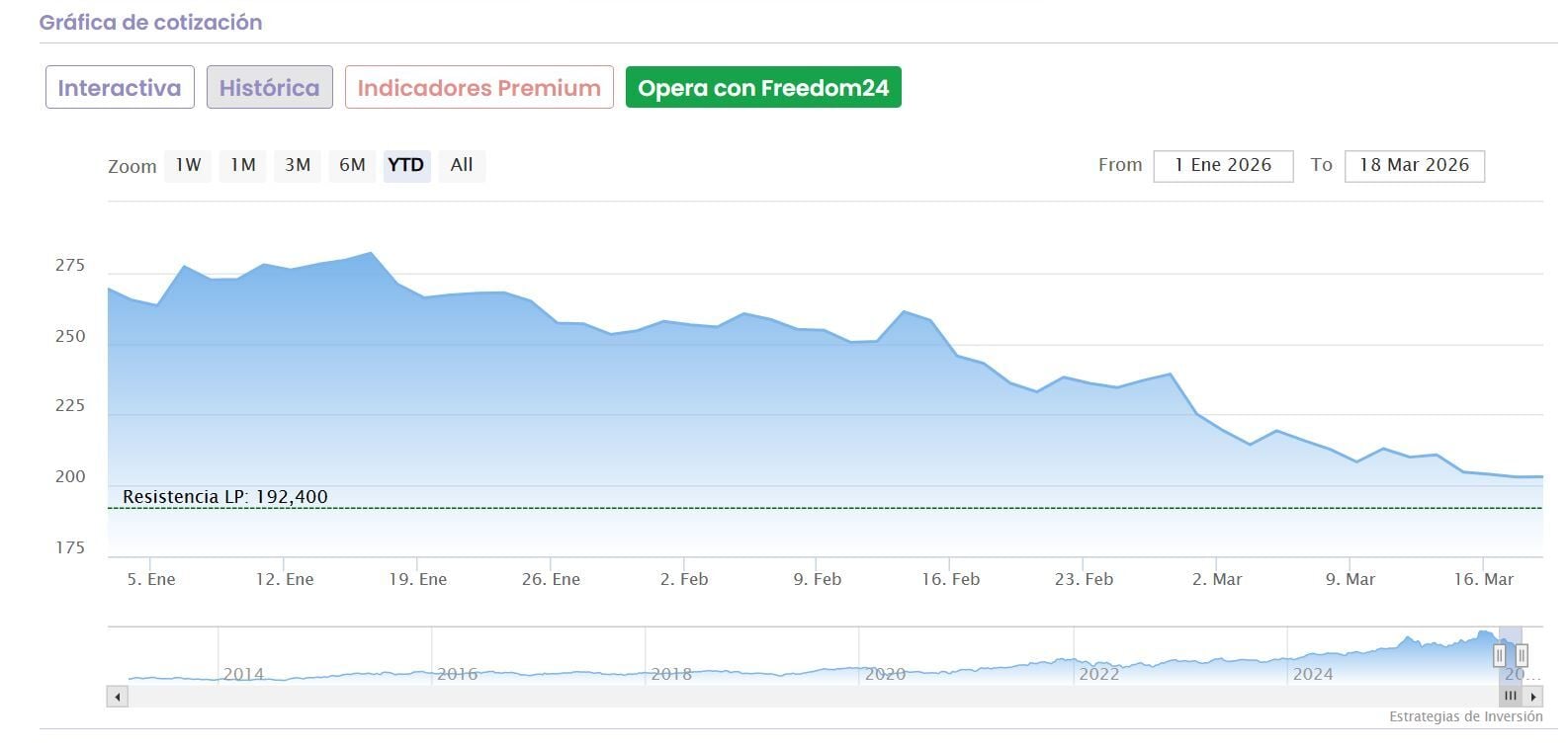Set zoom range to 1M
The width and height of the screenshot is (1568, 751).
pos(243,165)
